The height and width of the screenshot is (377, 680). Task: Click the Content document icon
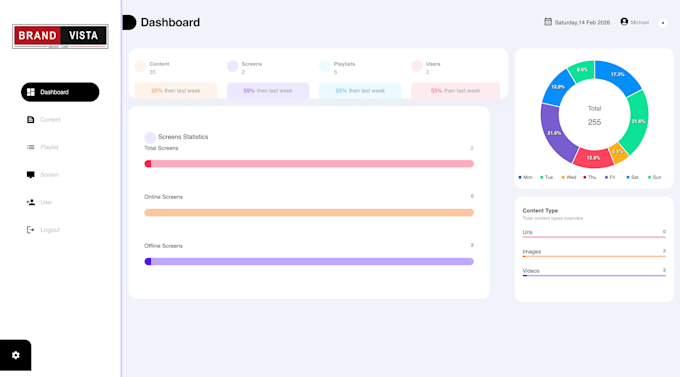pos(30,120)
